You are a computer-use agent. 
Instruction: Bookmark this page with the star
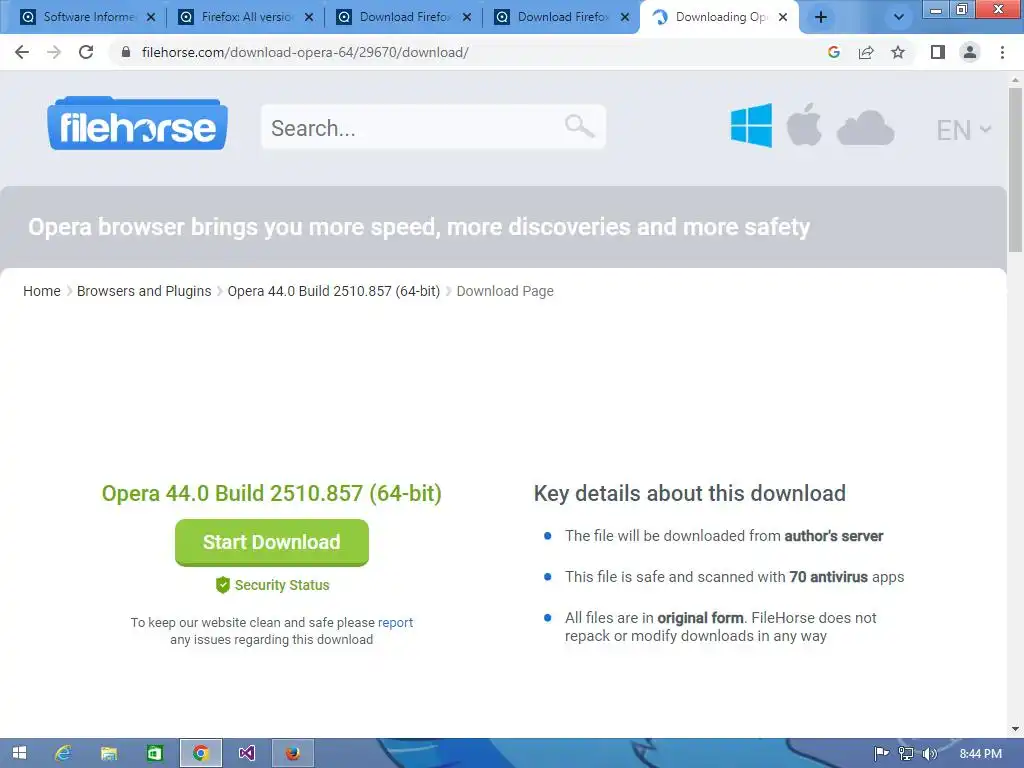[x=898, y=52]
